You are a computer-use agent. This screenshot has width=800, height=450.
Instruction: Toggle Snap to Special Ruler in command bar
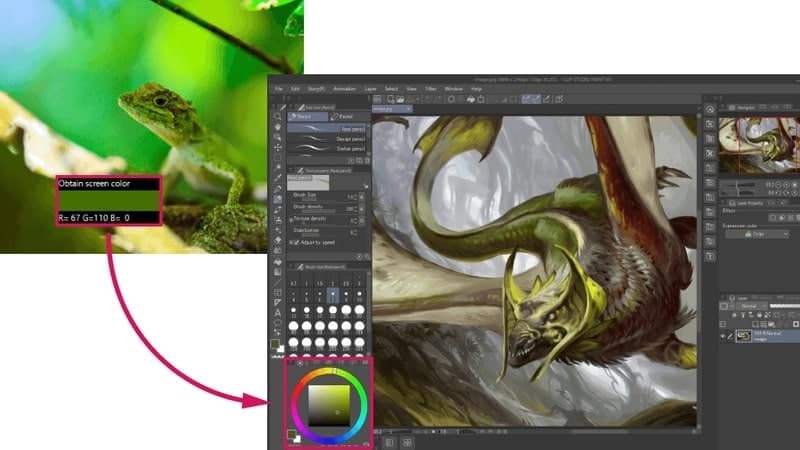pyautogui.click(x=536, y=99)
